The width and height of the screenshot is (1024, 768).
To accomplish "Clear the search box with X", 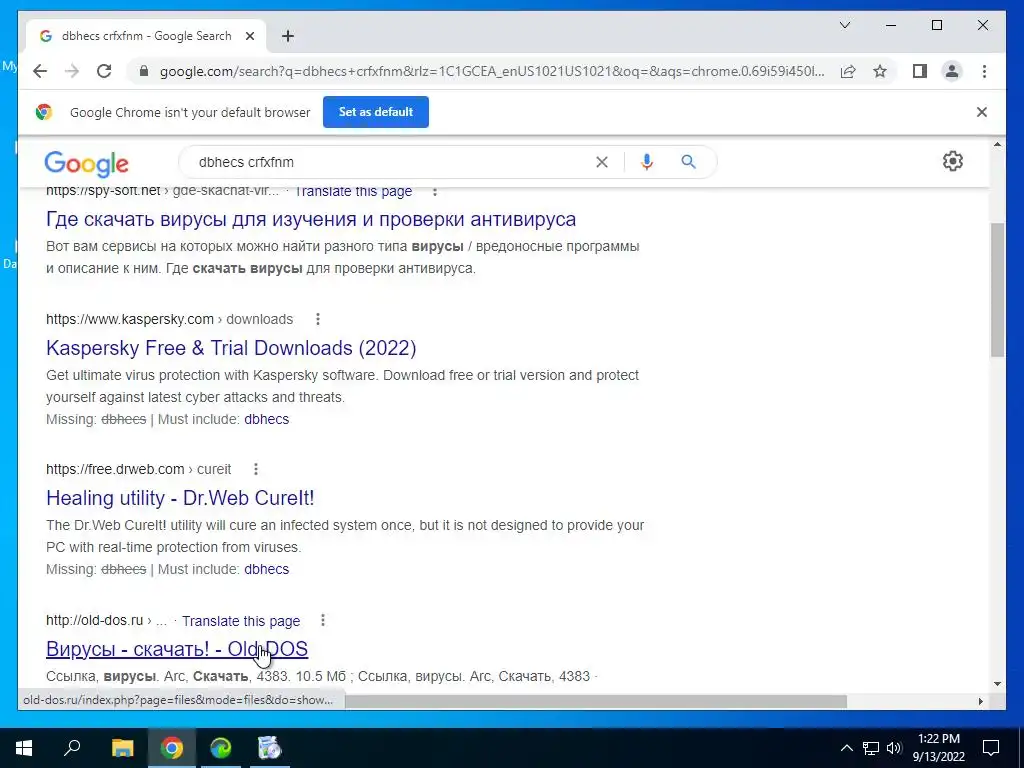I will [601, 162].
